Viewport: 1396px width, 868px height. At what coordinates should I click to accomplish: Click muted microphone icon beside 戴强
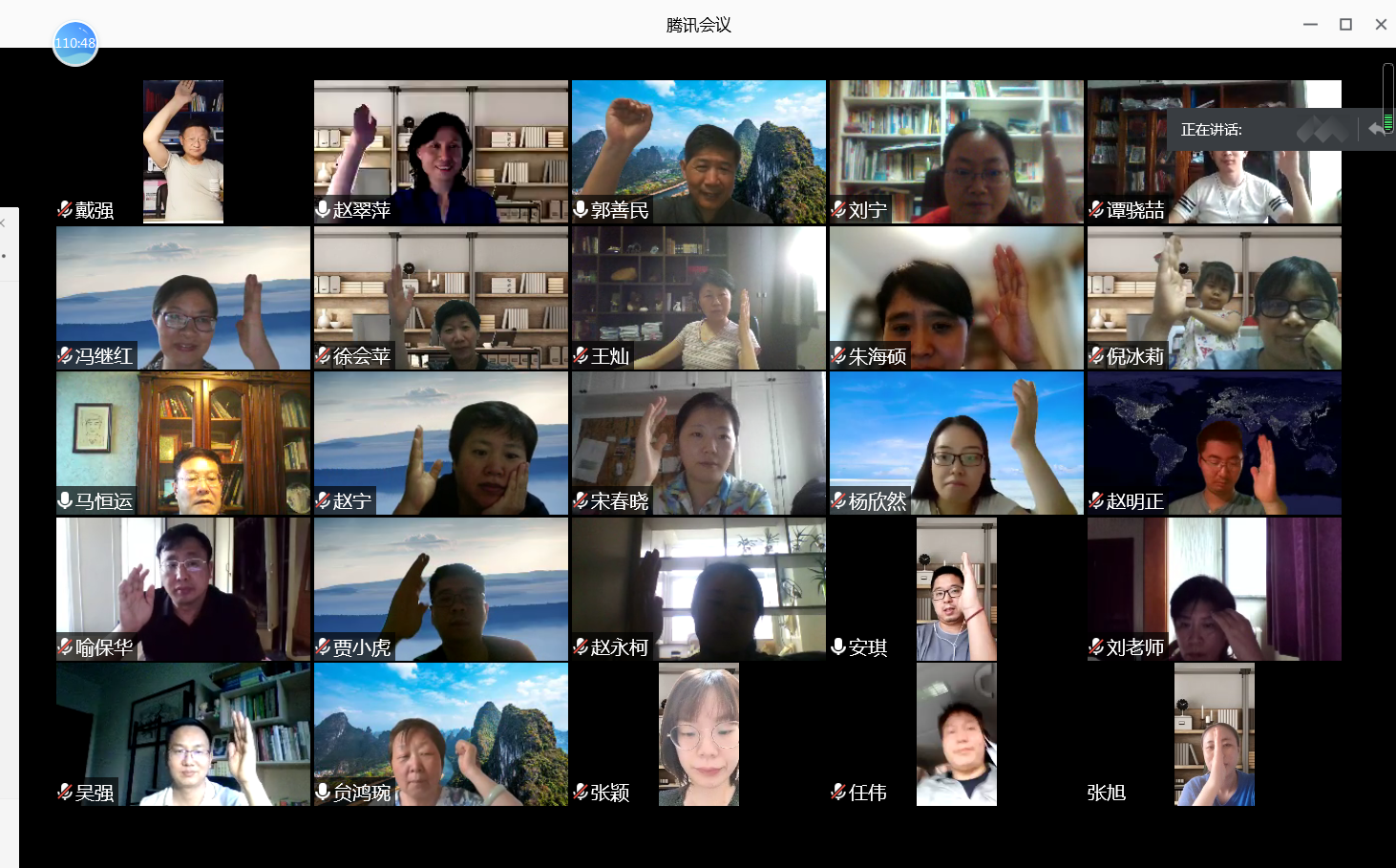(x=65, y=209)
